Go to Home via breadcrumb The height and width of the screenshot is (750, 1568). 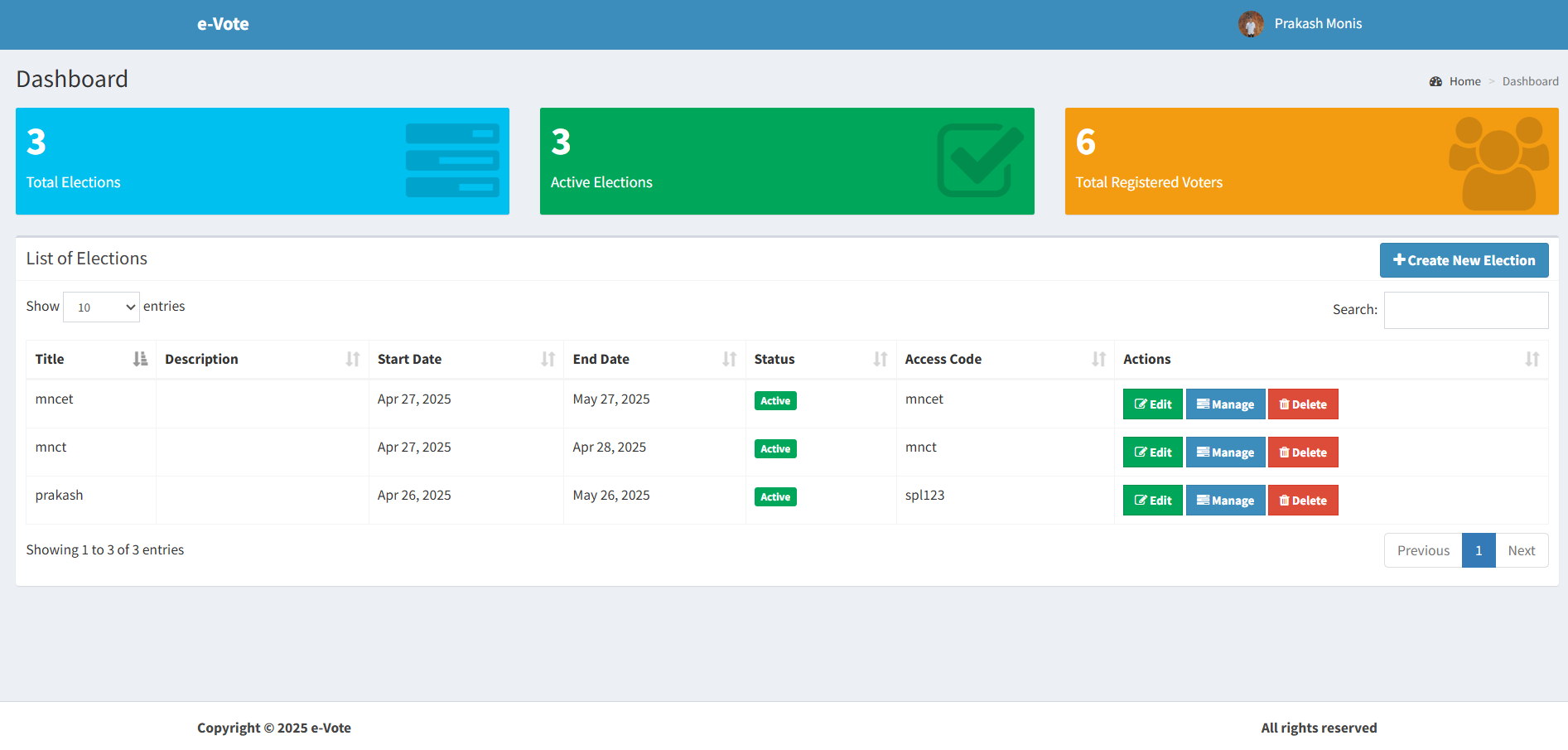click(1464, 81)
